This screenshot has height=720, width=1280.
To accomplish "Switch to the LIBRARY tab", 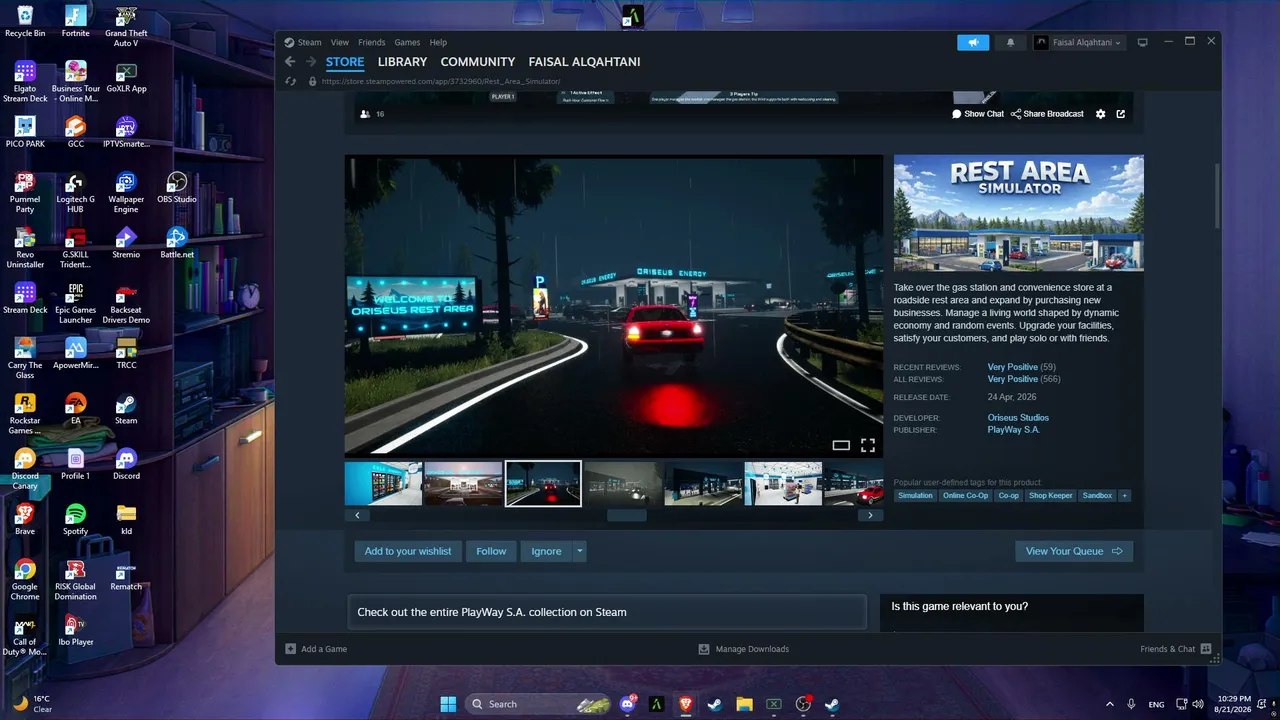I will [x=402, y=62].
